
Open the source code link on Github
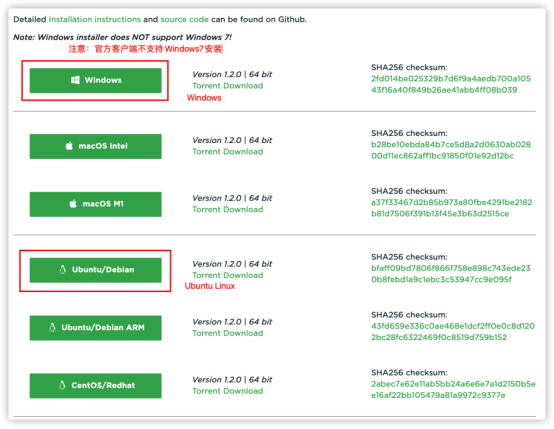185,19
